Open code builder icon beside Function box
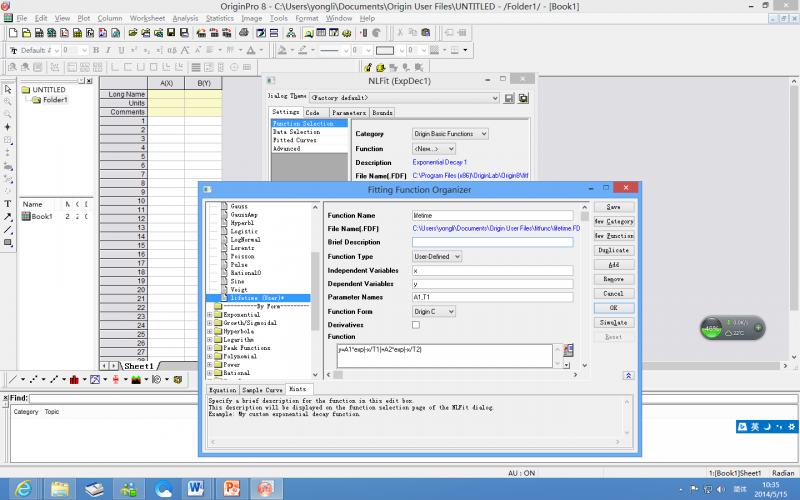800x500 pixels. 568,349
